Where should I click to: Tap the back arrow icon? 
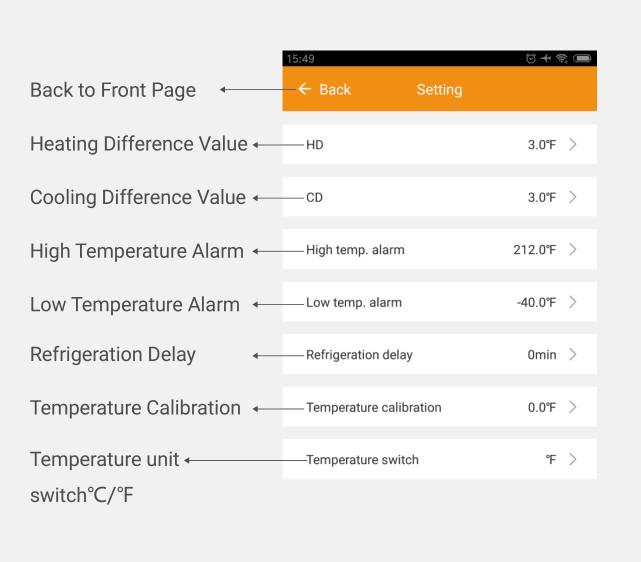tap(305, 89)
